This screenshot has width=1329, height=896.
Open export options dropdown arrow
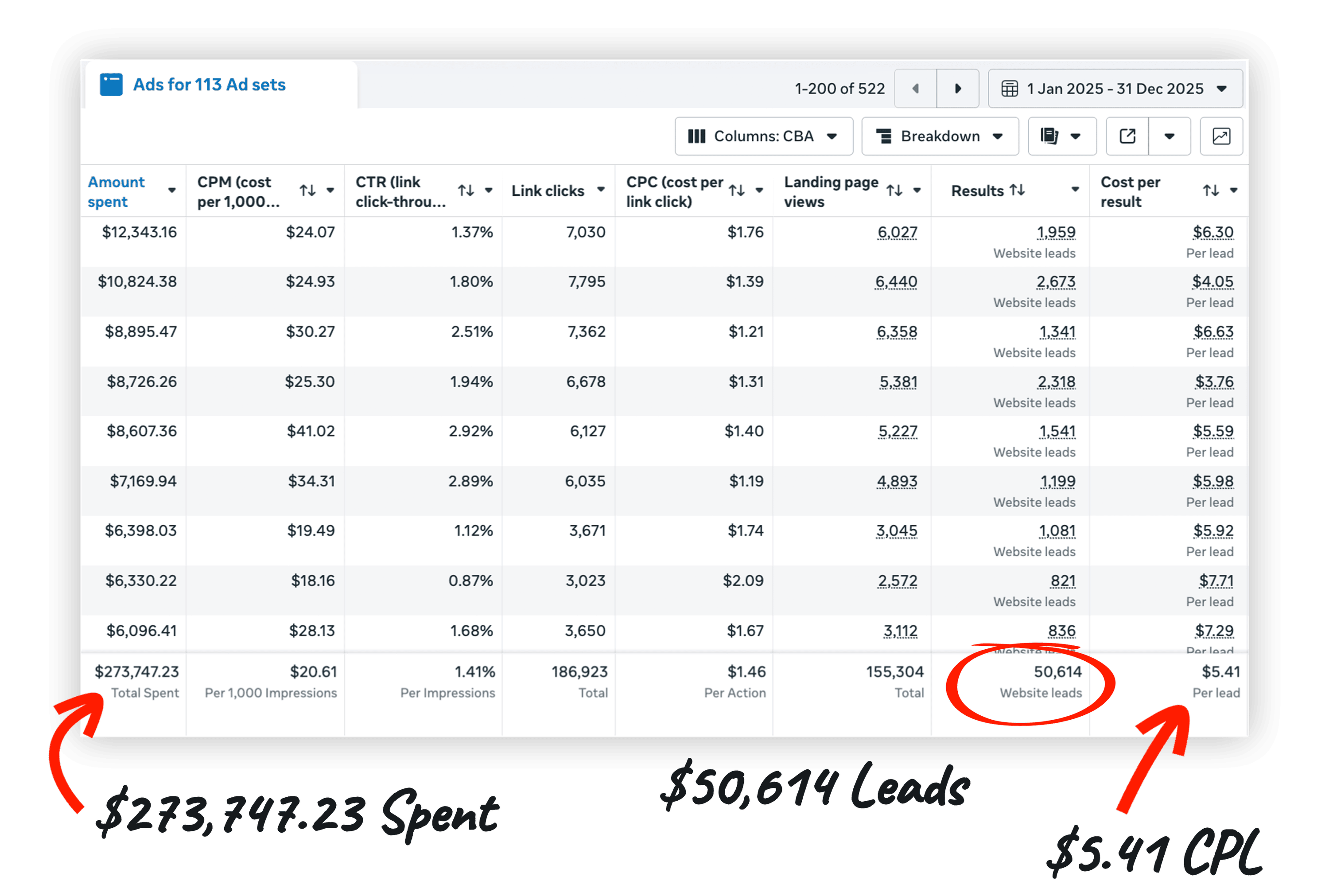click(x=1169, y=136)
